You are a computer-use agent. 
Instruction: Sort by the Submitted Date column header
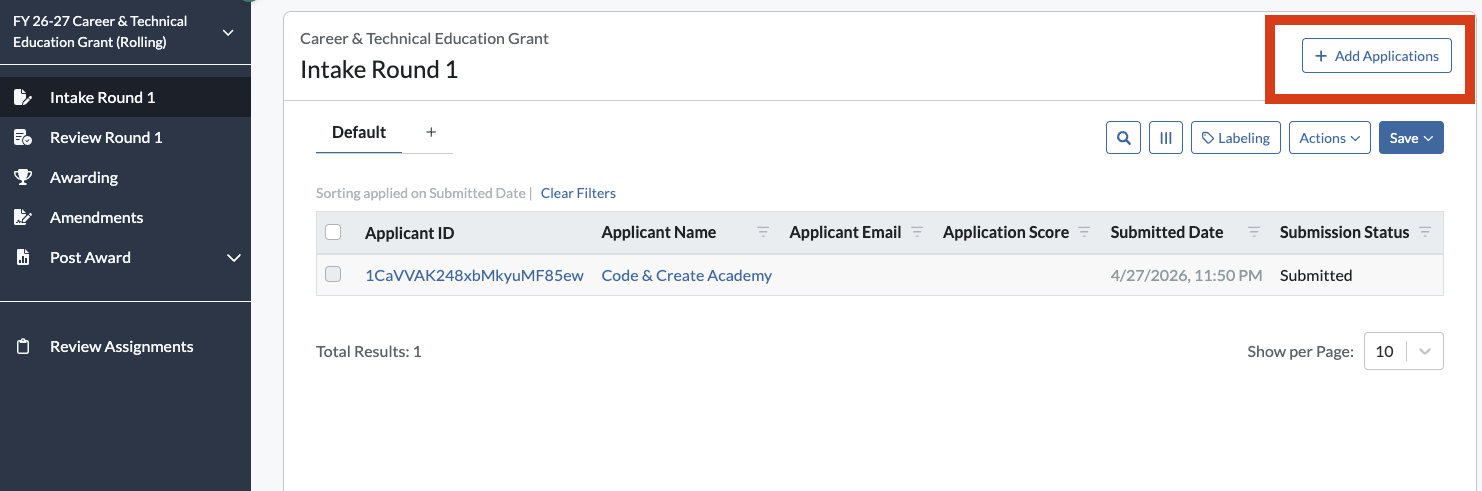(x=1166, y=232)
